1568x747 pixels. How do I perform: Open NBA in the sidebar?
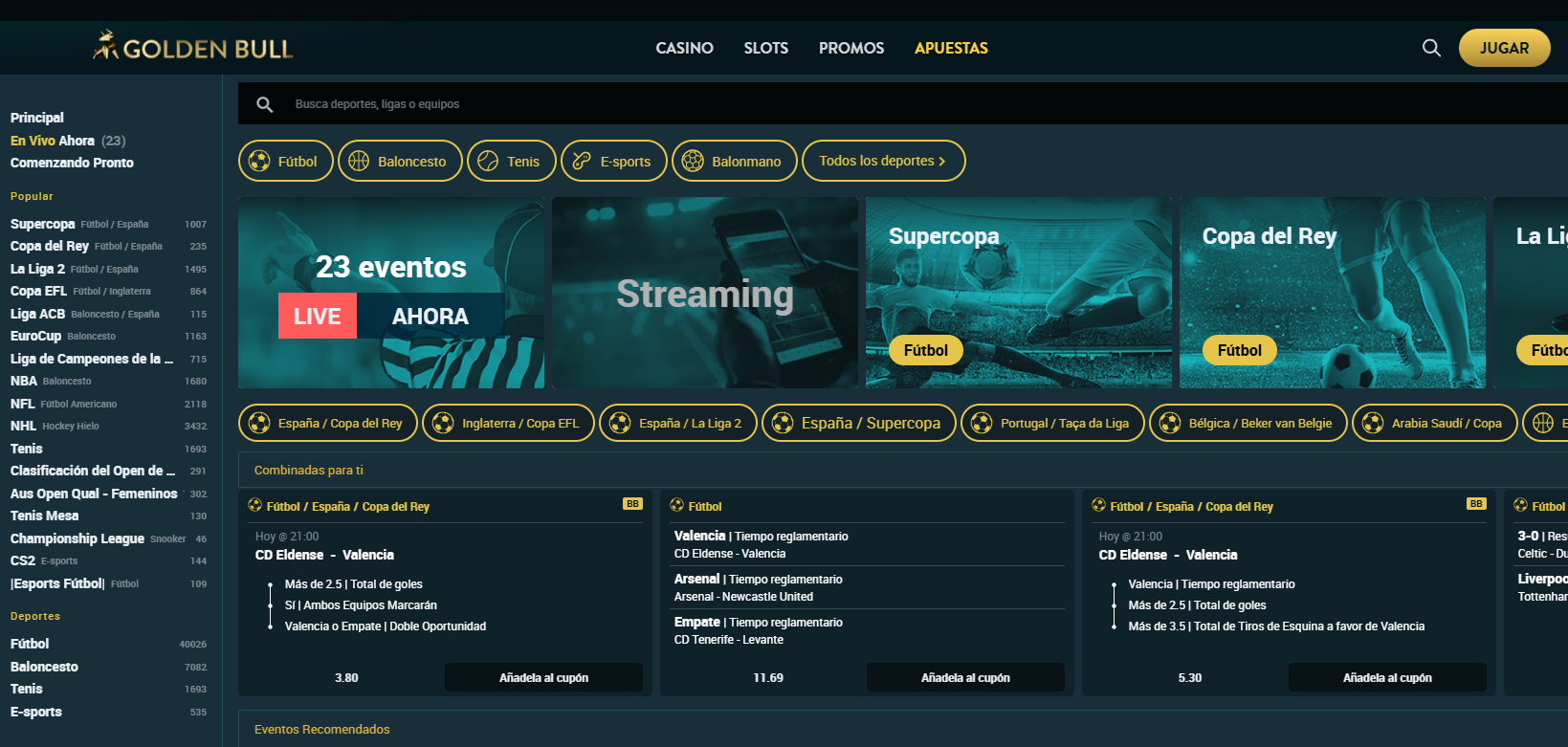pos(108,381)
